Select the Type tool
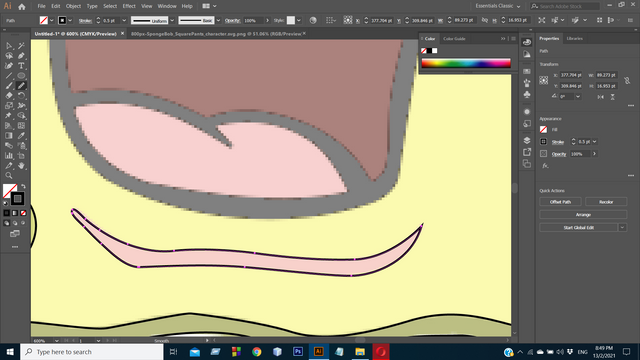The height and width of the screenshot is (360, 640). pyautogui.click(x=21, y=66)
